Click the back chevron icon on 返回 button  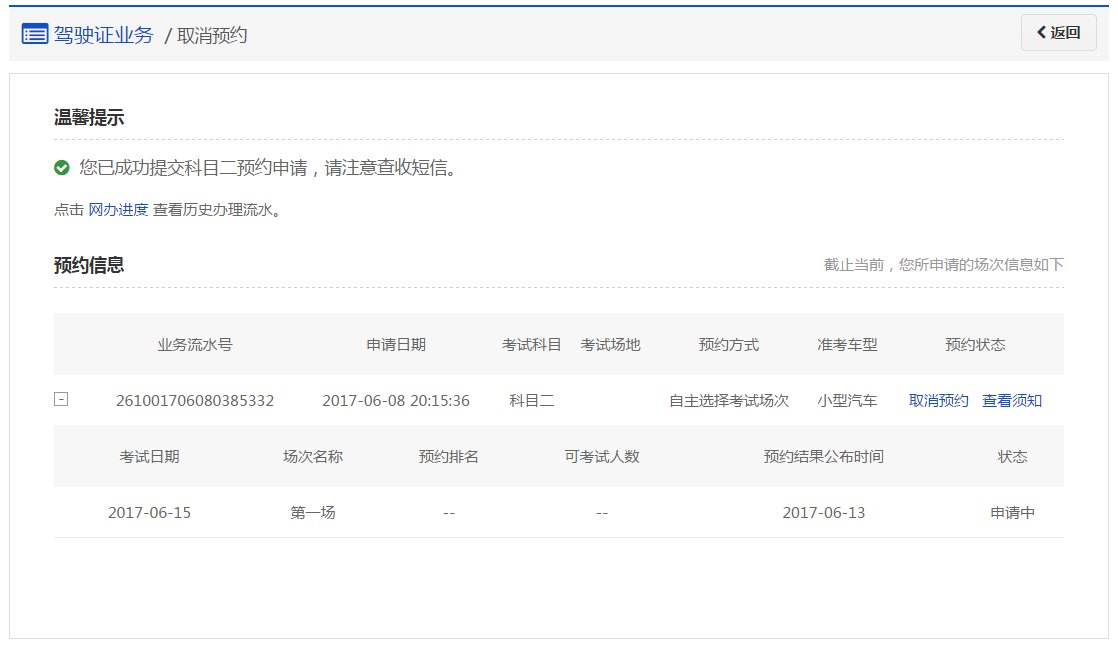coord(1040,33)
